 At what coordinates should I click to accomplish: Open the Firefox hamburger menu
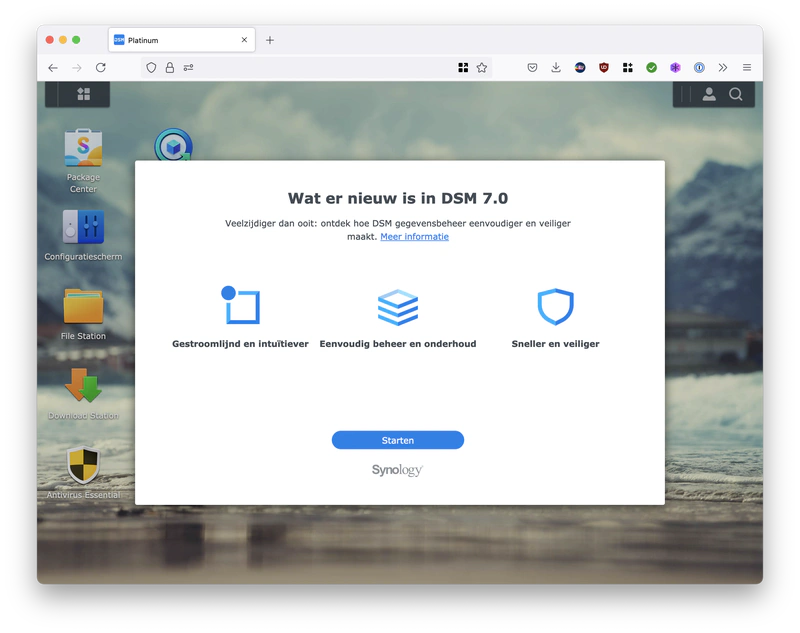746,68
